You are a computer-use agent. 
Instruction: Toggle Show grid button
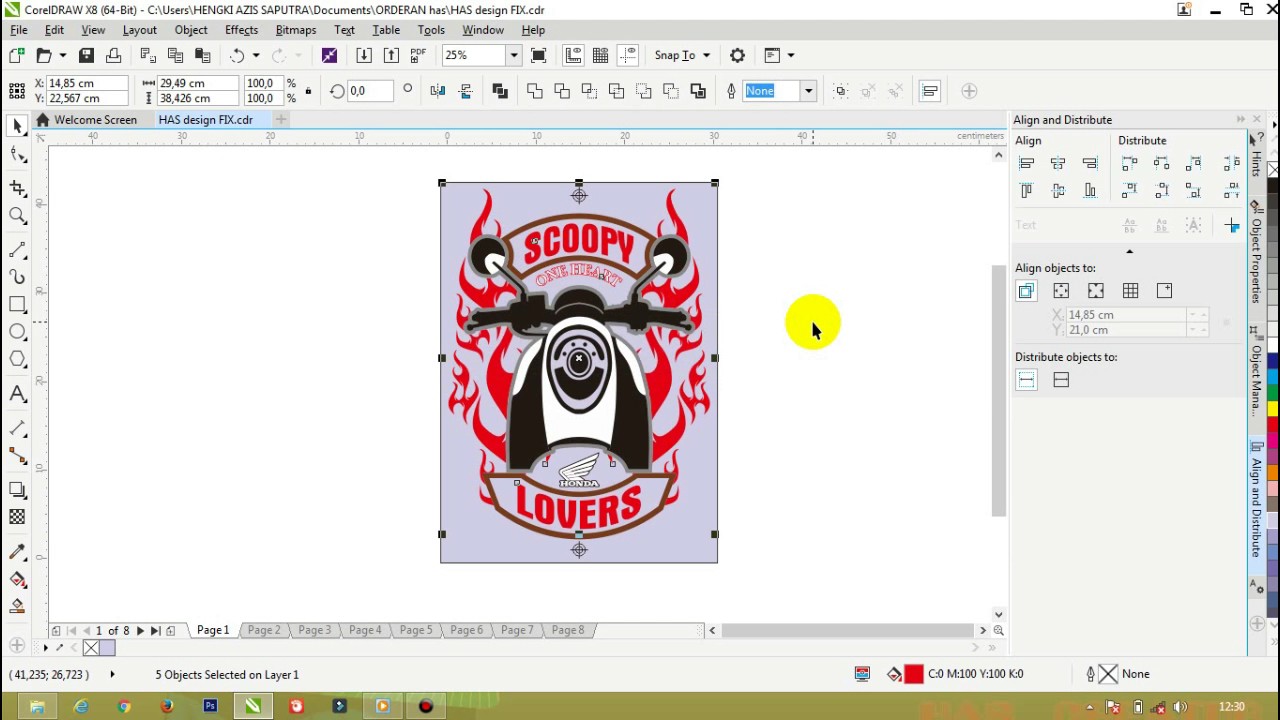600,56
